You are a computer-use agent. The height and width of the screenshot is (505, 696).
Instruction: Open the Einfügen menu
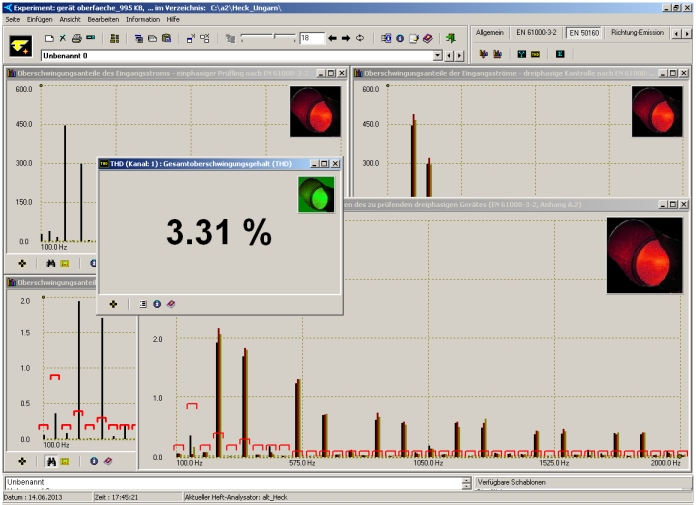[x=40, y=19]
